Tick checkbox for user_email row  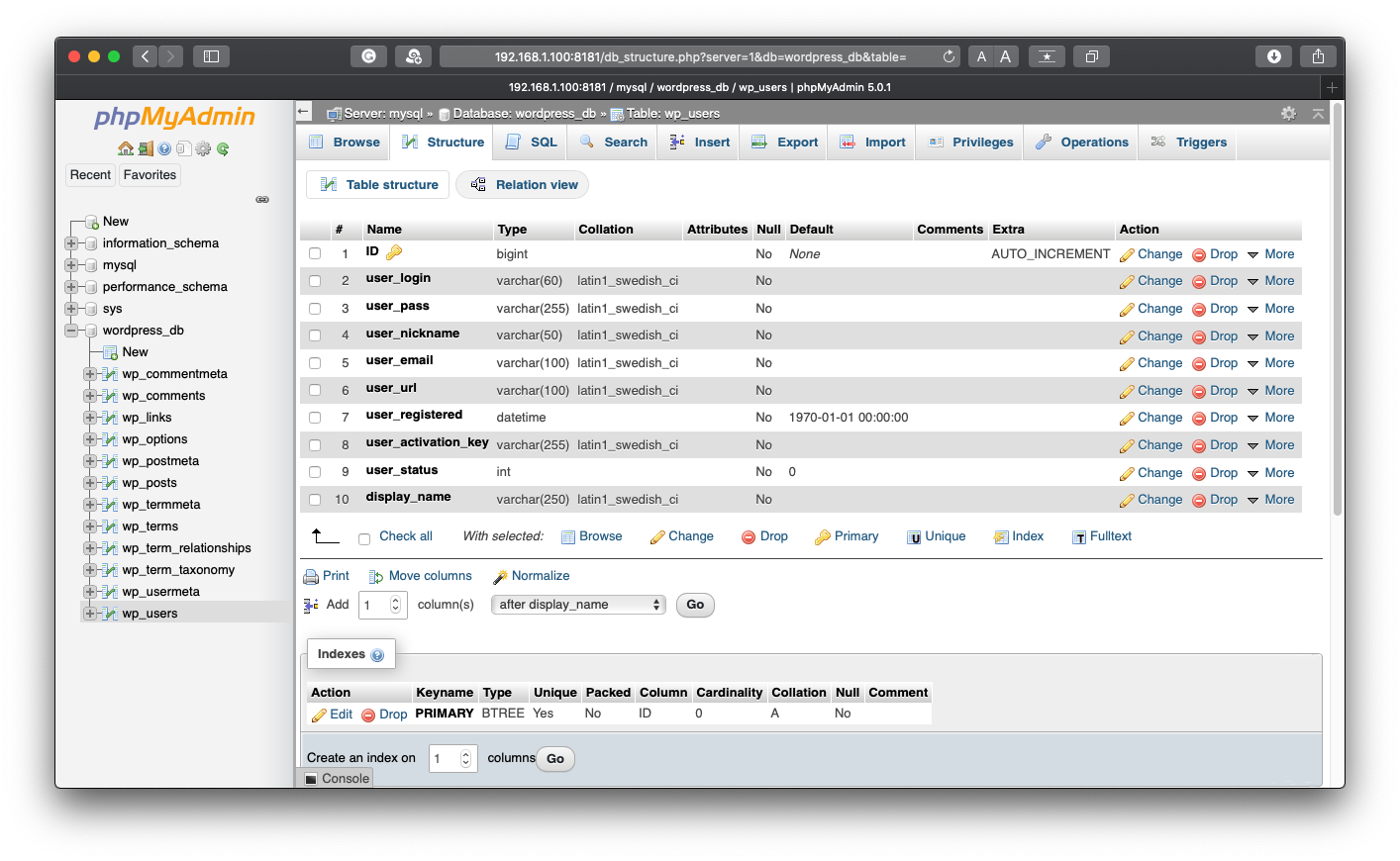pos(315,363)
